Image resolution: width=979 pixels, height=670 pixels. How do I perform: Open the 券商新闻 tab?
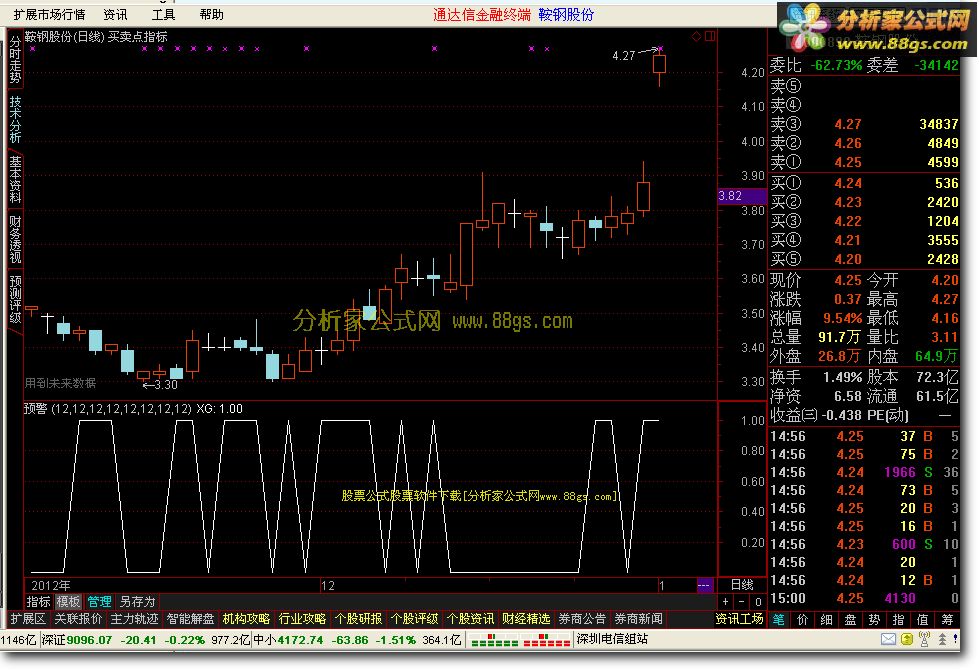639,619
